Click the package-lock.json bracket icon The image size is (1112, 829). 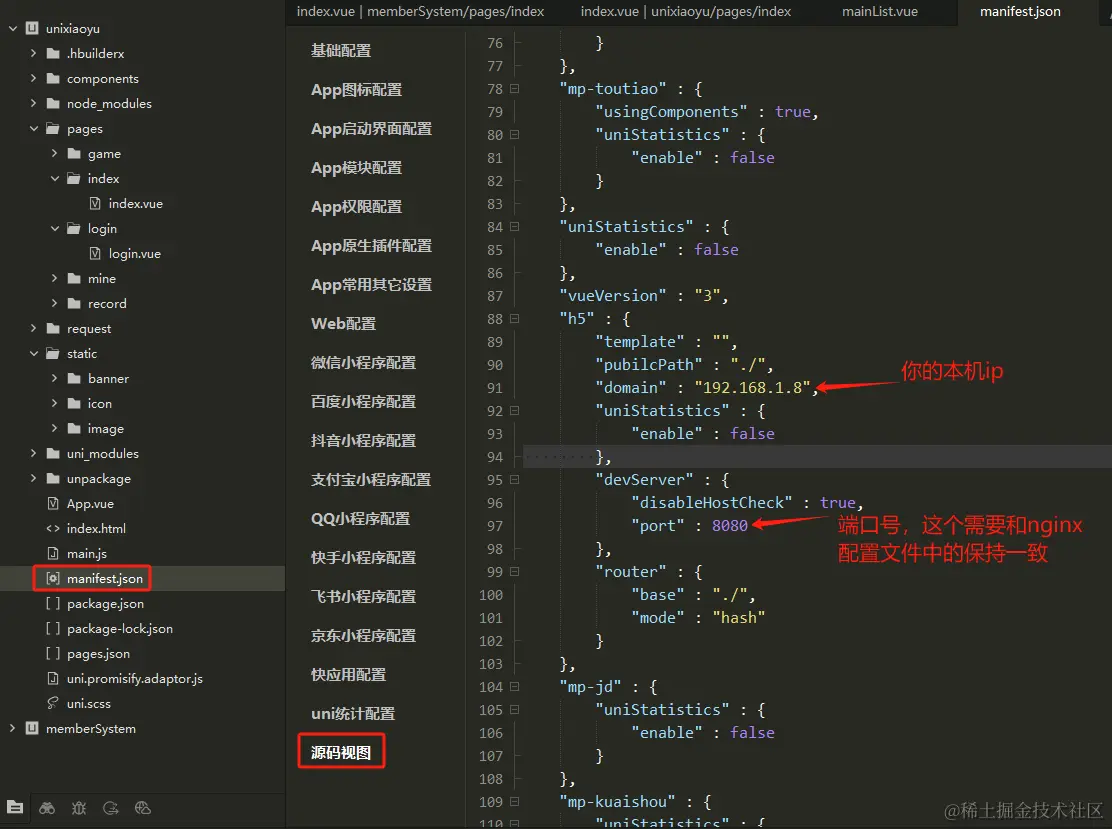coord(52,628)
